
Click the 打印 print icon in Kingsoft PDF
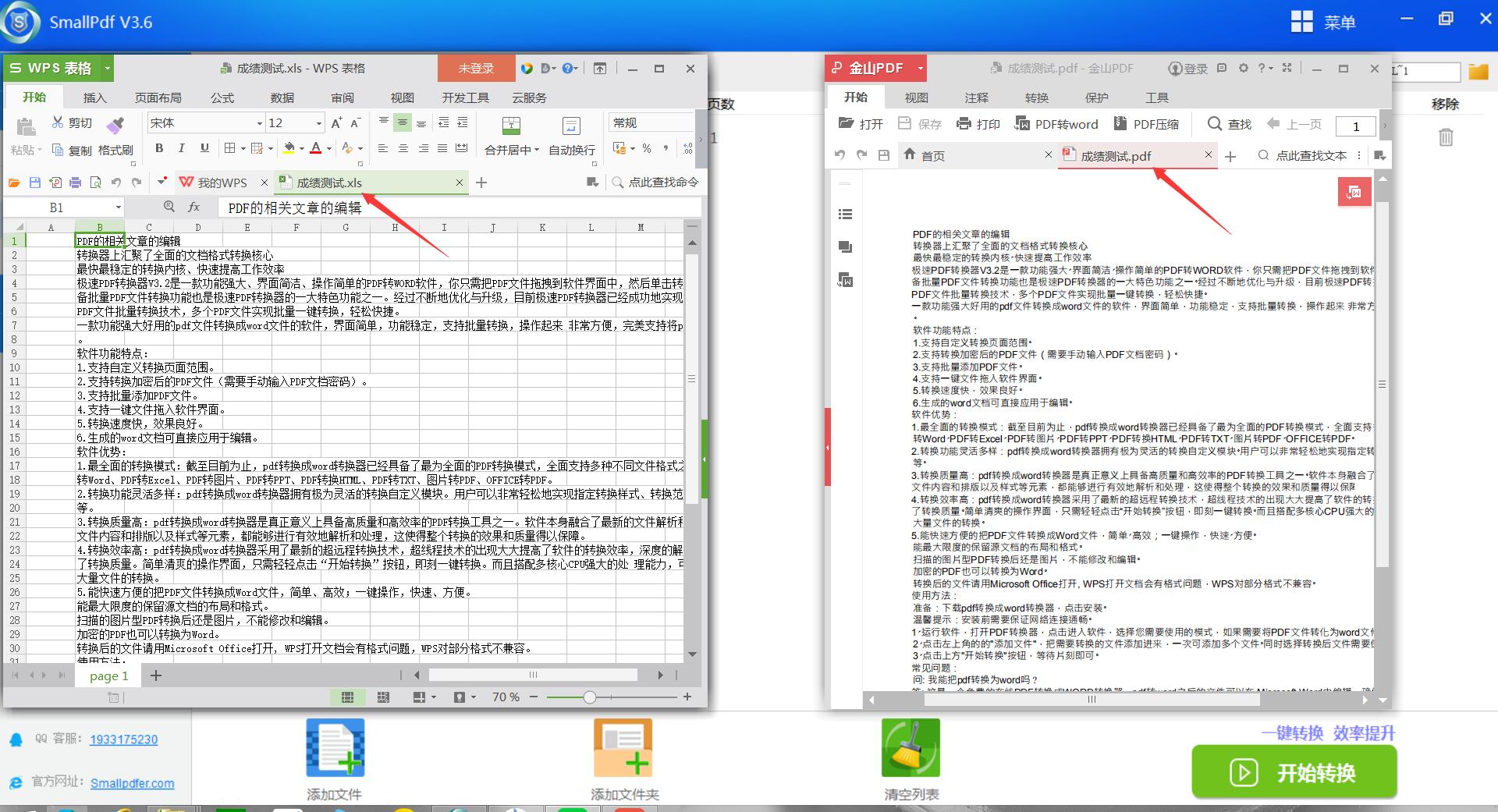[964, 123]
